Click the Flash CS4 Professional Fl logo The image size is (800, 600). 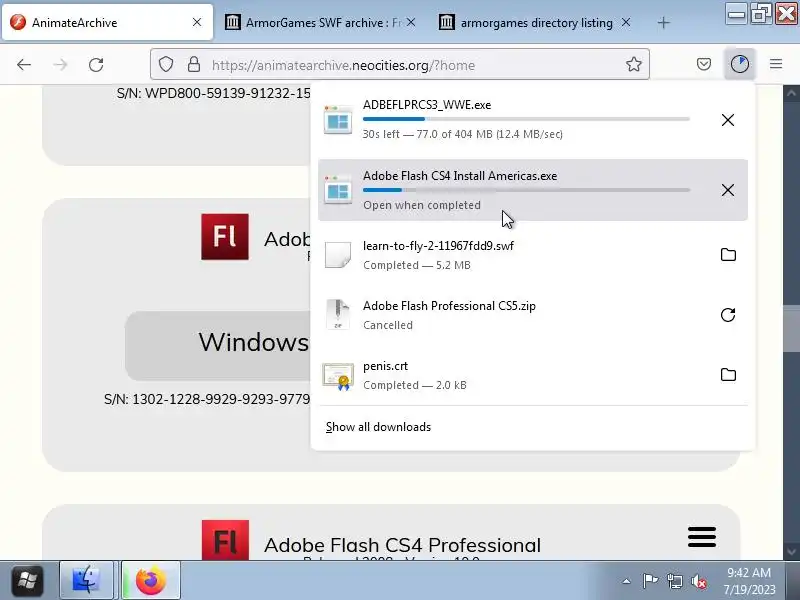click(x=225, y=540)
